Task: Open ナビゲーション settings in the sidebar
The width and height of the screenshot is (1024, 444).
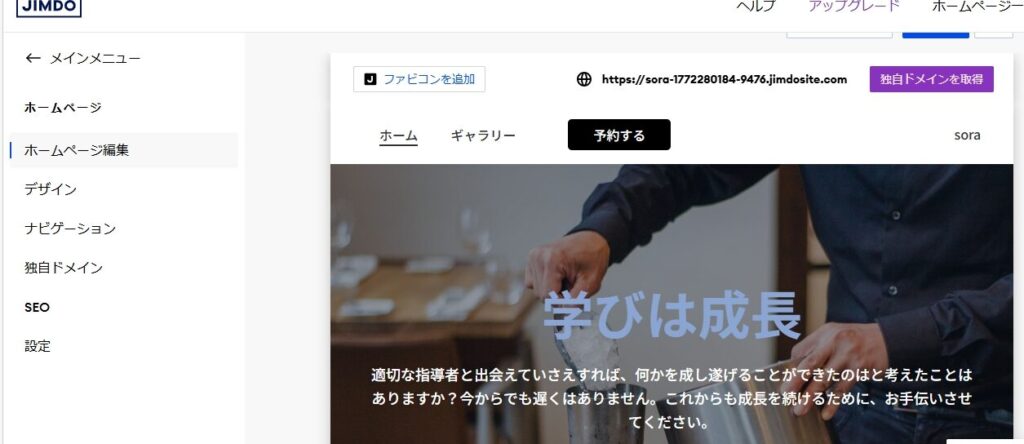Action: point(70,229)
